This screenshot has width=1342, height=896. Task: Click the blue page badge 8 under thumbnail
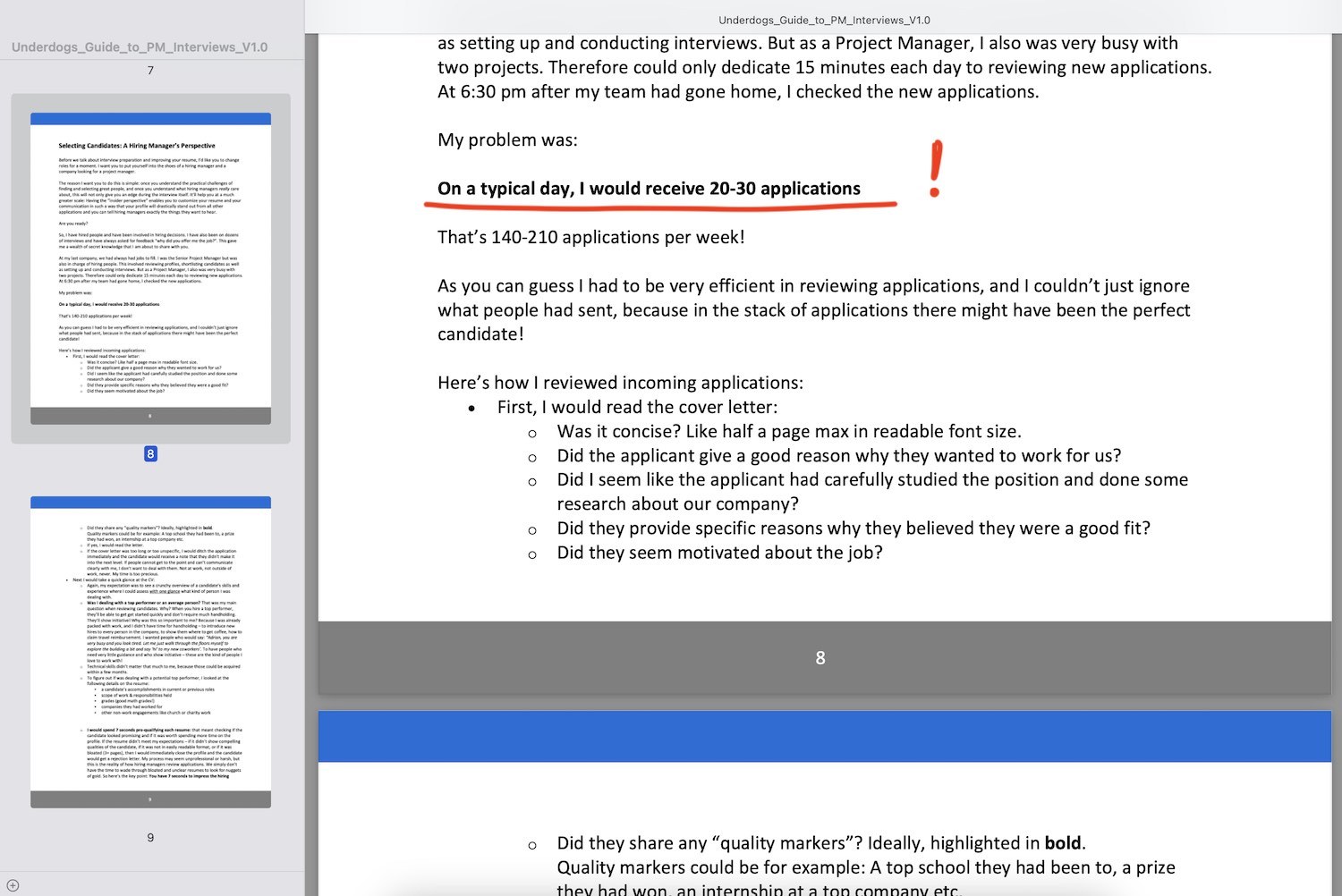(150, 454)
